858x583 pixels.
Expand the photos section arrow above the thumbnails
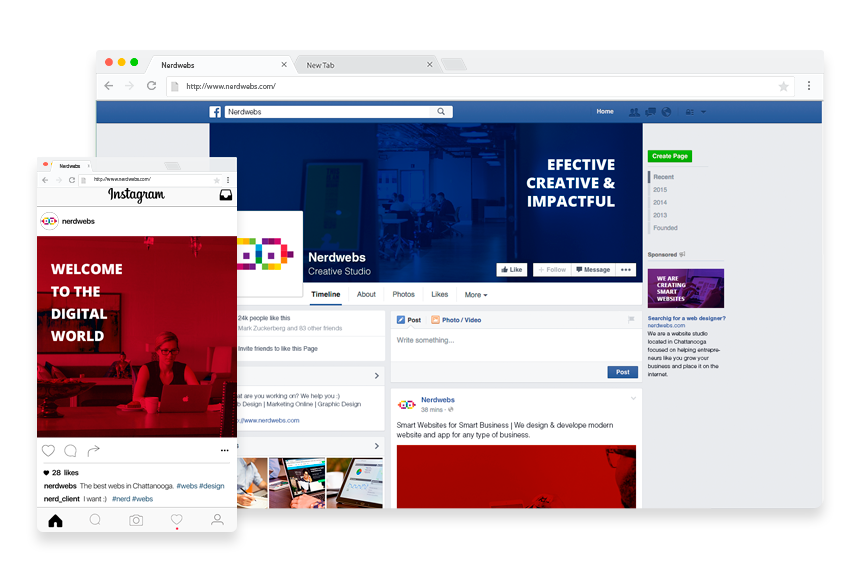376,447
